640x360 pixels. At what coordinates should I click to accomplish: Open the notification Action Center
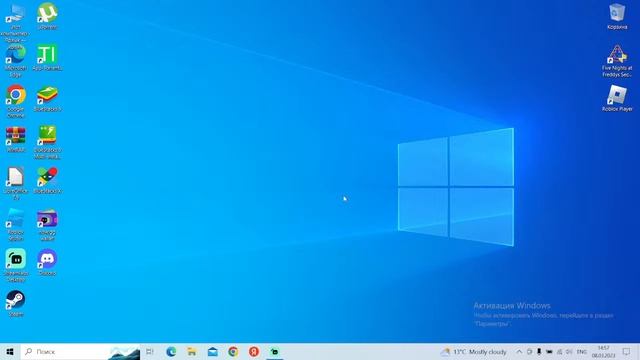[x=627, y=351]
